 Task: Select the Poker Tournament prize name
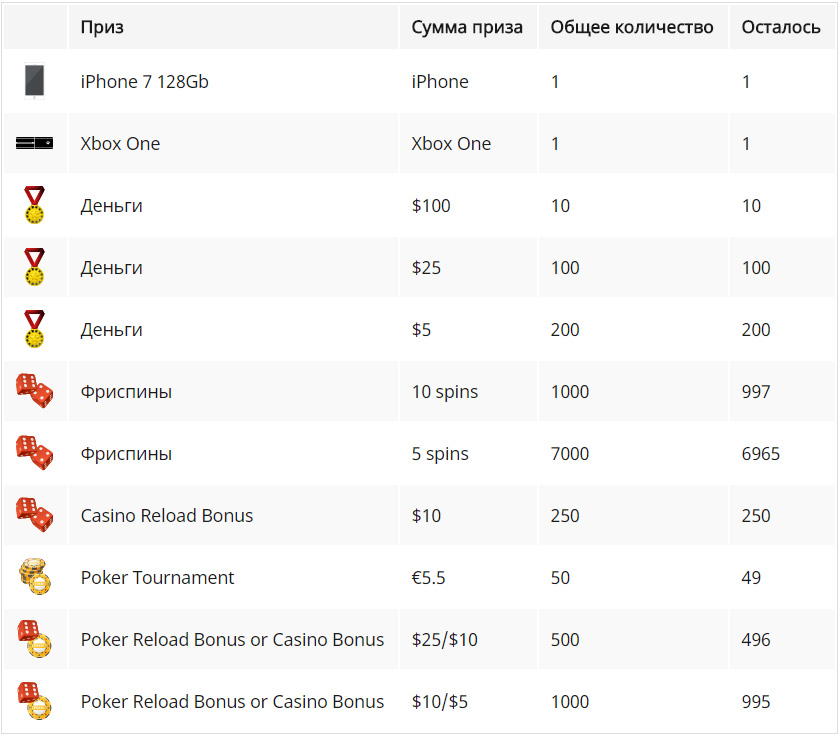158,577
